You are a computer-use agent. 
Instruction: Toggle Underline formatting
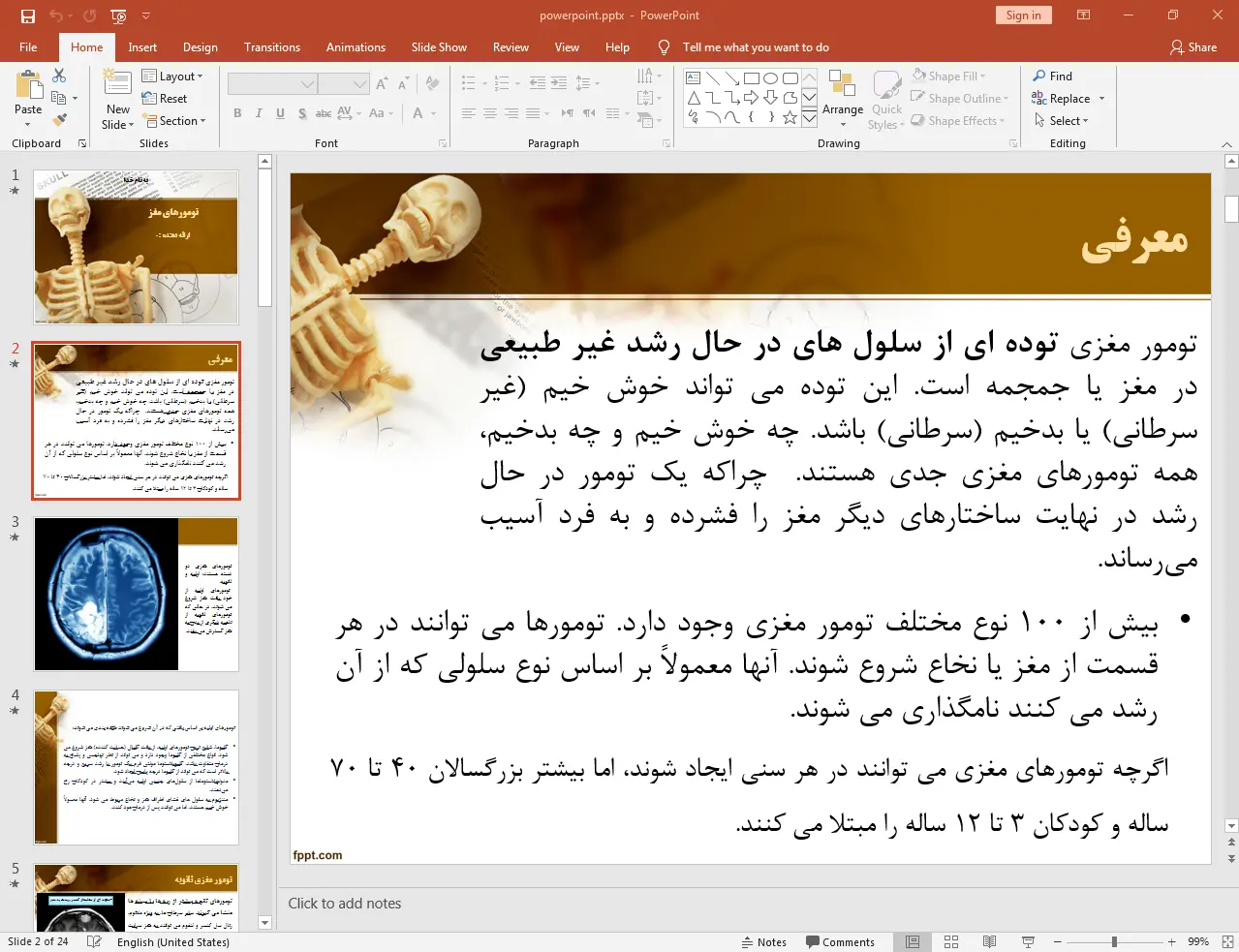tap(280, 113)
